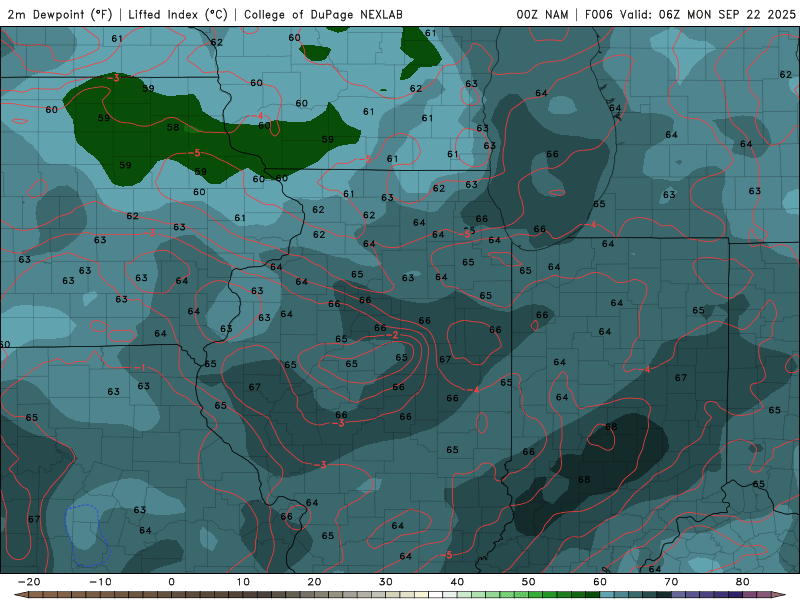This screenshot has height=600, width=800.
Task: Click 'College of DuPage NEXLAB' in header
Action: 323,14
